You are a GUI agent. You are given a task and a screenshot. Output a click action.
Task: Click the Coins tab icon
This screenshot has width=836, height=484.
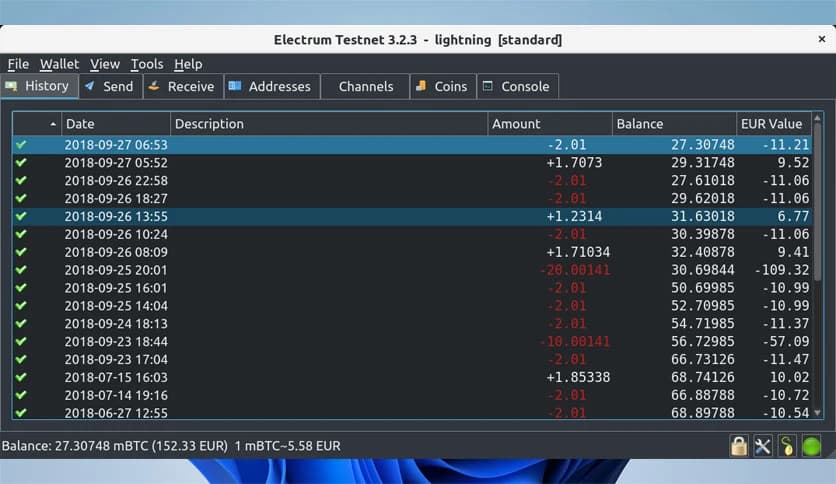coord(421,86)
